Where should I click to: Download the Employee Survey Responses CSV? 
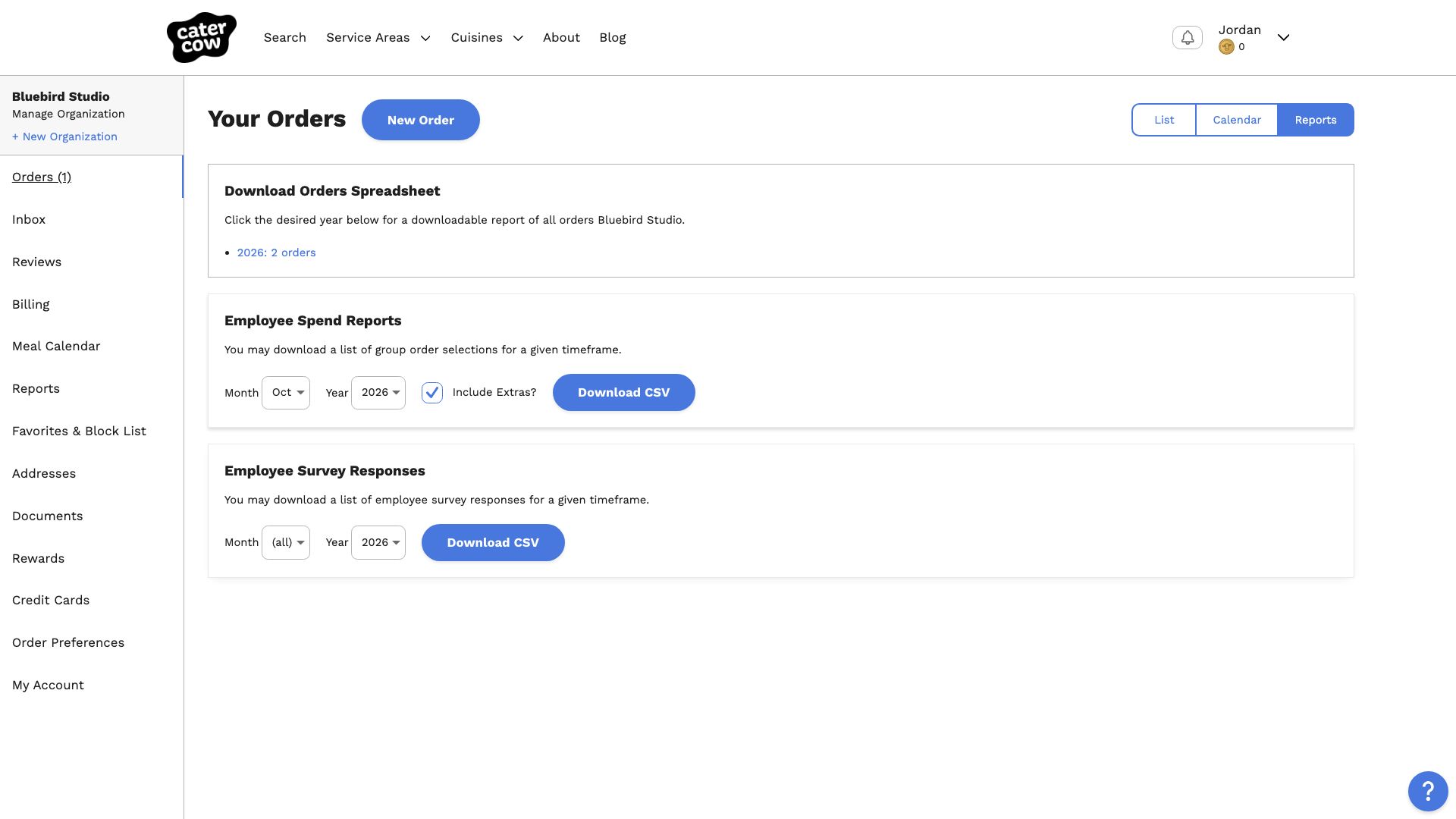tap(493, 542)
